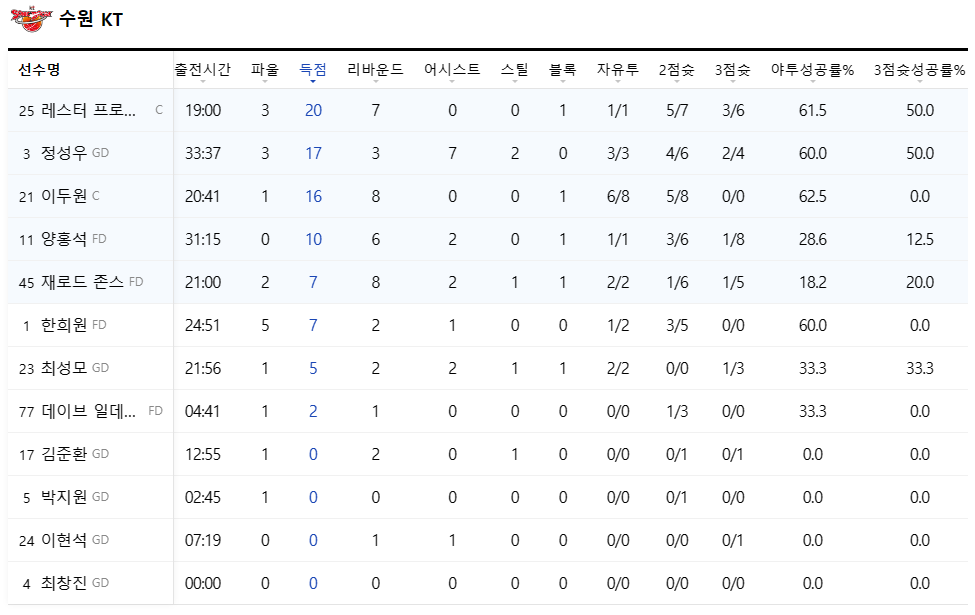Sort by 3점슛성공률% column header
975x615 pixels.
[x=919, y=70]
